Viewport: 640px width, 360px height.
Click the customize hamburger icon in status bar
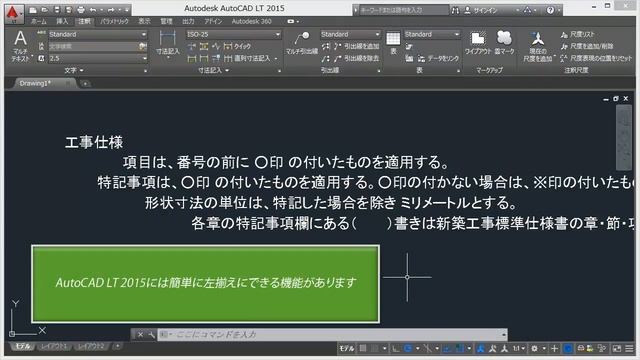point(629,348)
